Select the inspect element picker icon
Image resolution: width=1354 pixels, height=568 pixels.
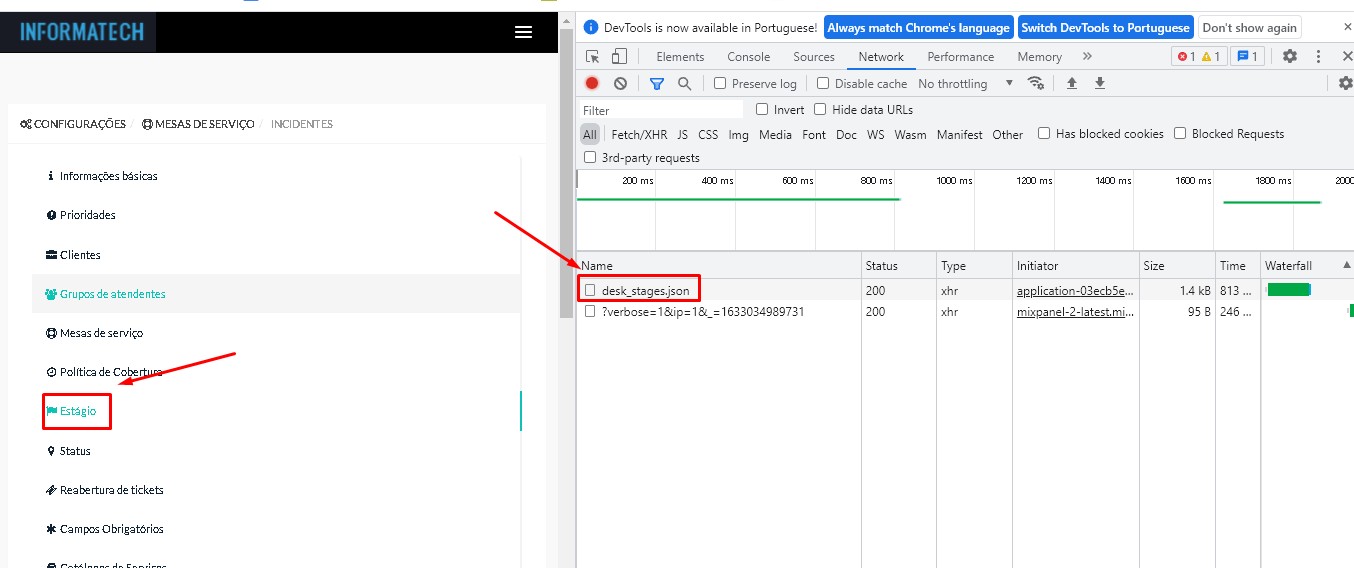point(593,57)
